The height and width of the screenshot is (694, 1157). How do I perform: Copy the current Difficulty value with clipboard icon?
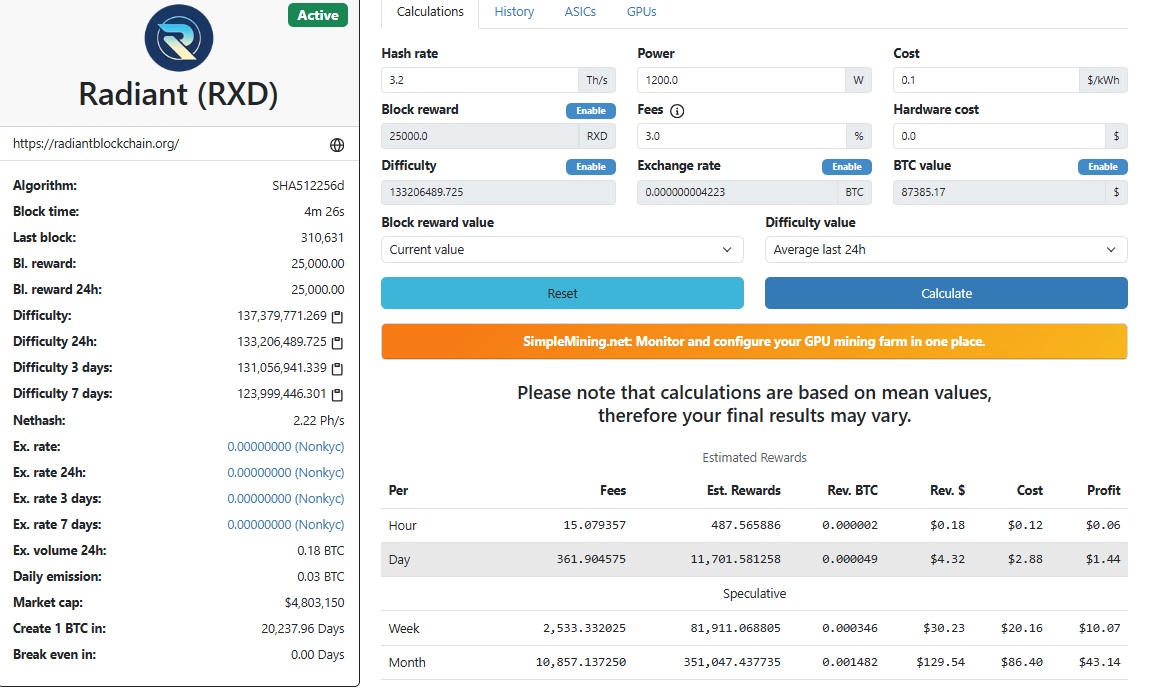coord(337,316)
